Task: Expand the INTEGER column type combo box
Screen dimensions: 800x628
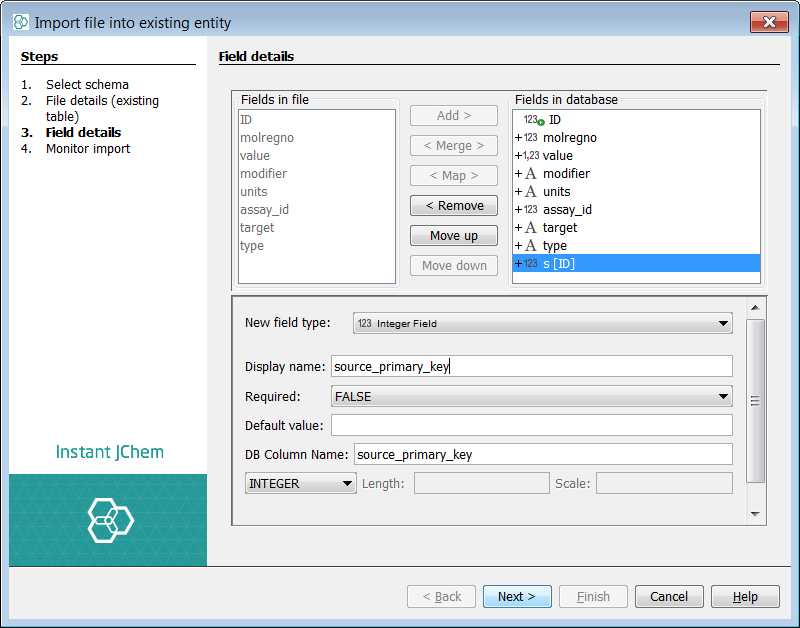Action: (x=301, y=484)
